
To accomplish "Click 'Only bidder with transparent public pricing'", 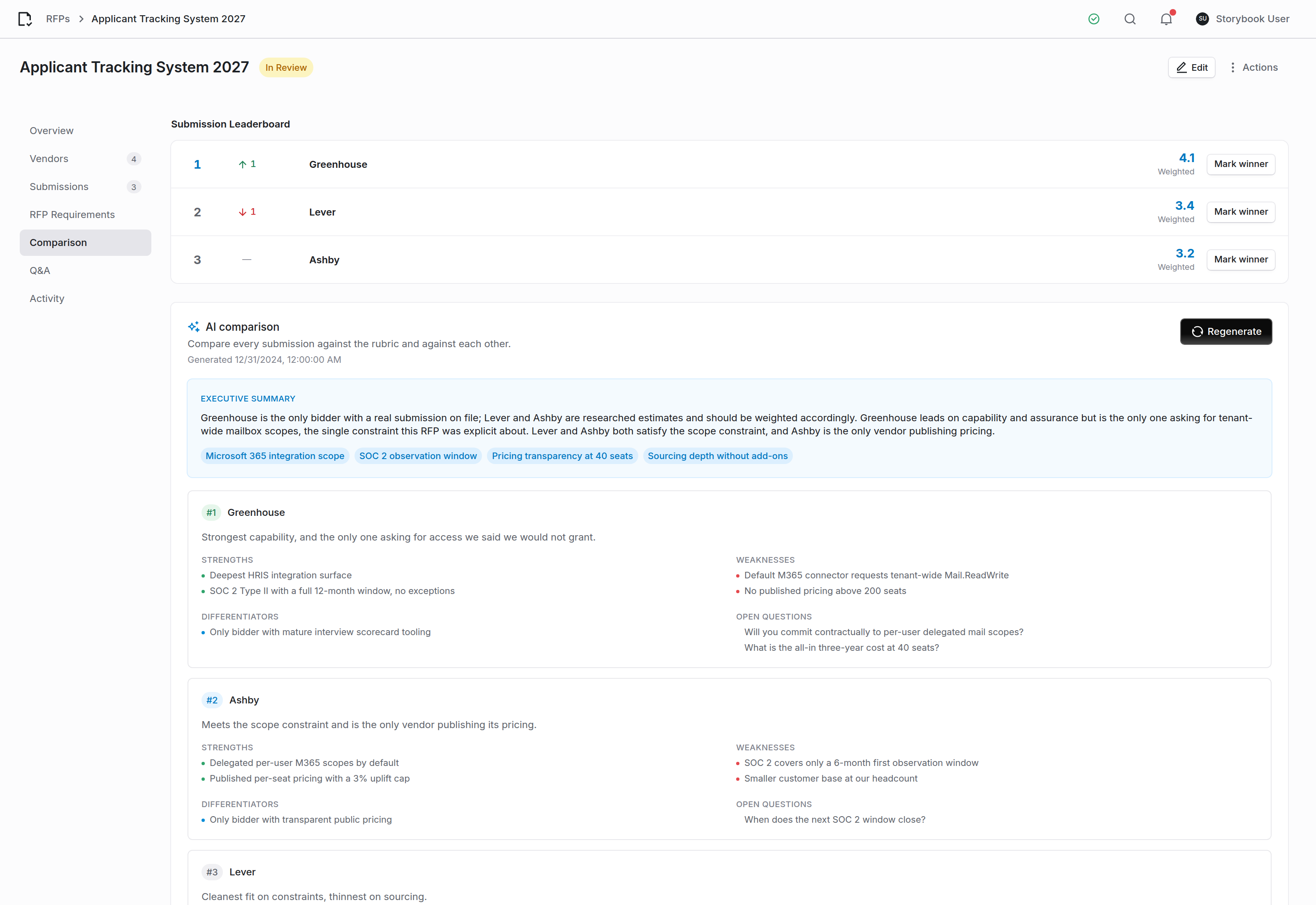I will tap(300, 819).
